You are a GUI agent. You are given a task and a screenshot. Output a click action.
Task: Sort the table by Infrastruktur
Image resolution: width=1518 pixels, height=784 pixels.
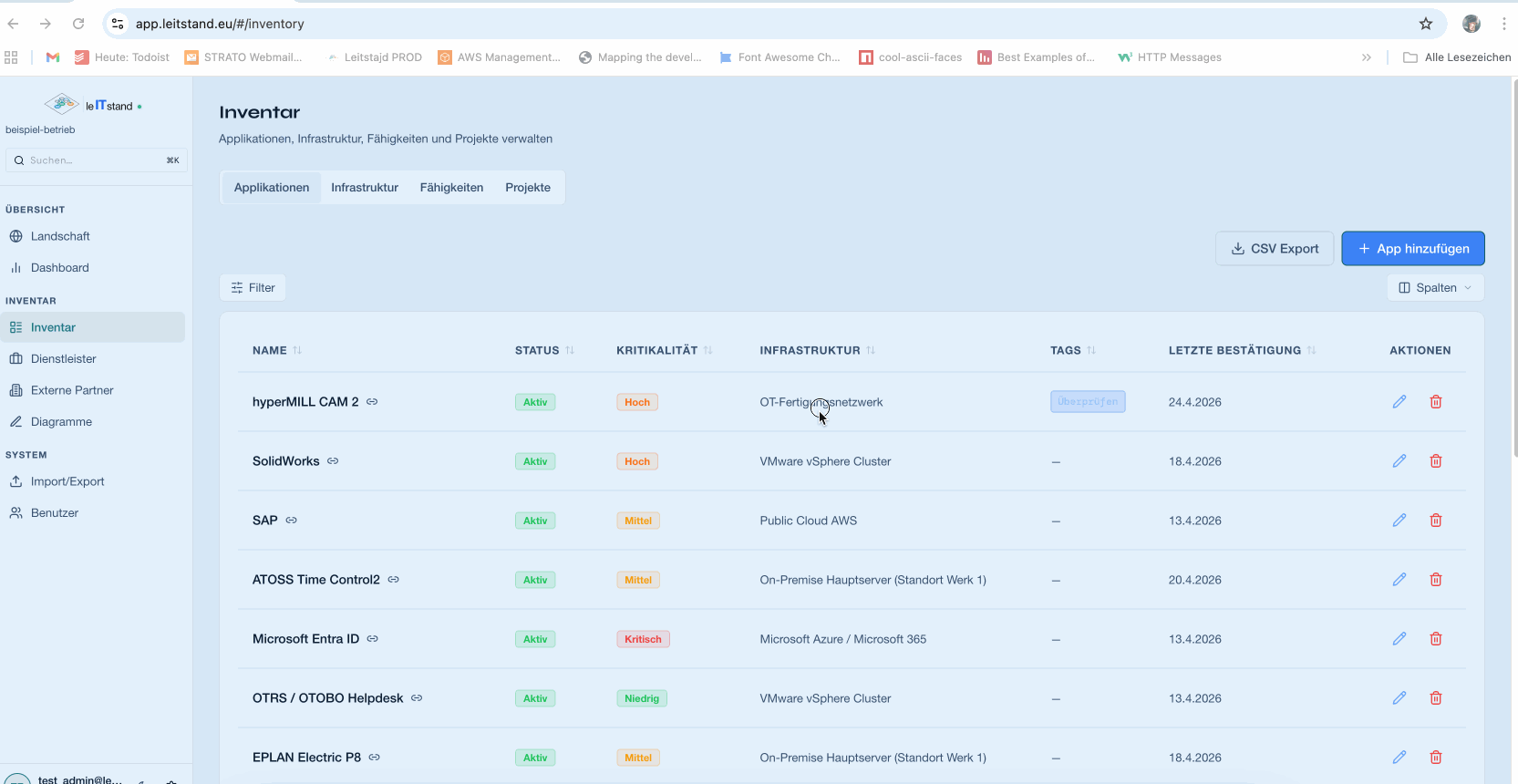tap(818, 350)
